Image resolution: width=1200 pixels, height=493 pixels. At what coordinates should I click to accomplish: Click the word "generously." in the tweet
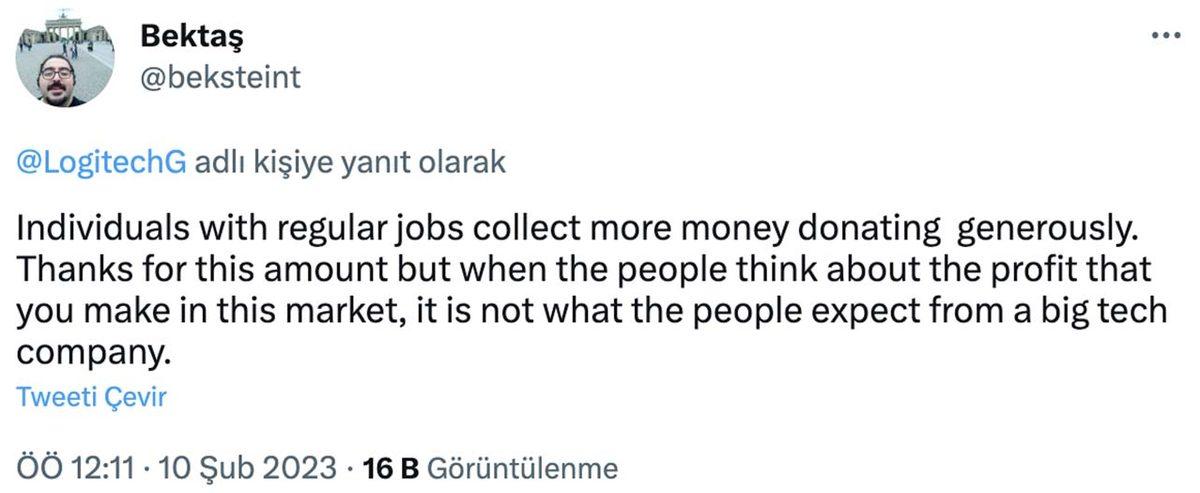[x=1047, y=229]
